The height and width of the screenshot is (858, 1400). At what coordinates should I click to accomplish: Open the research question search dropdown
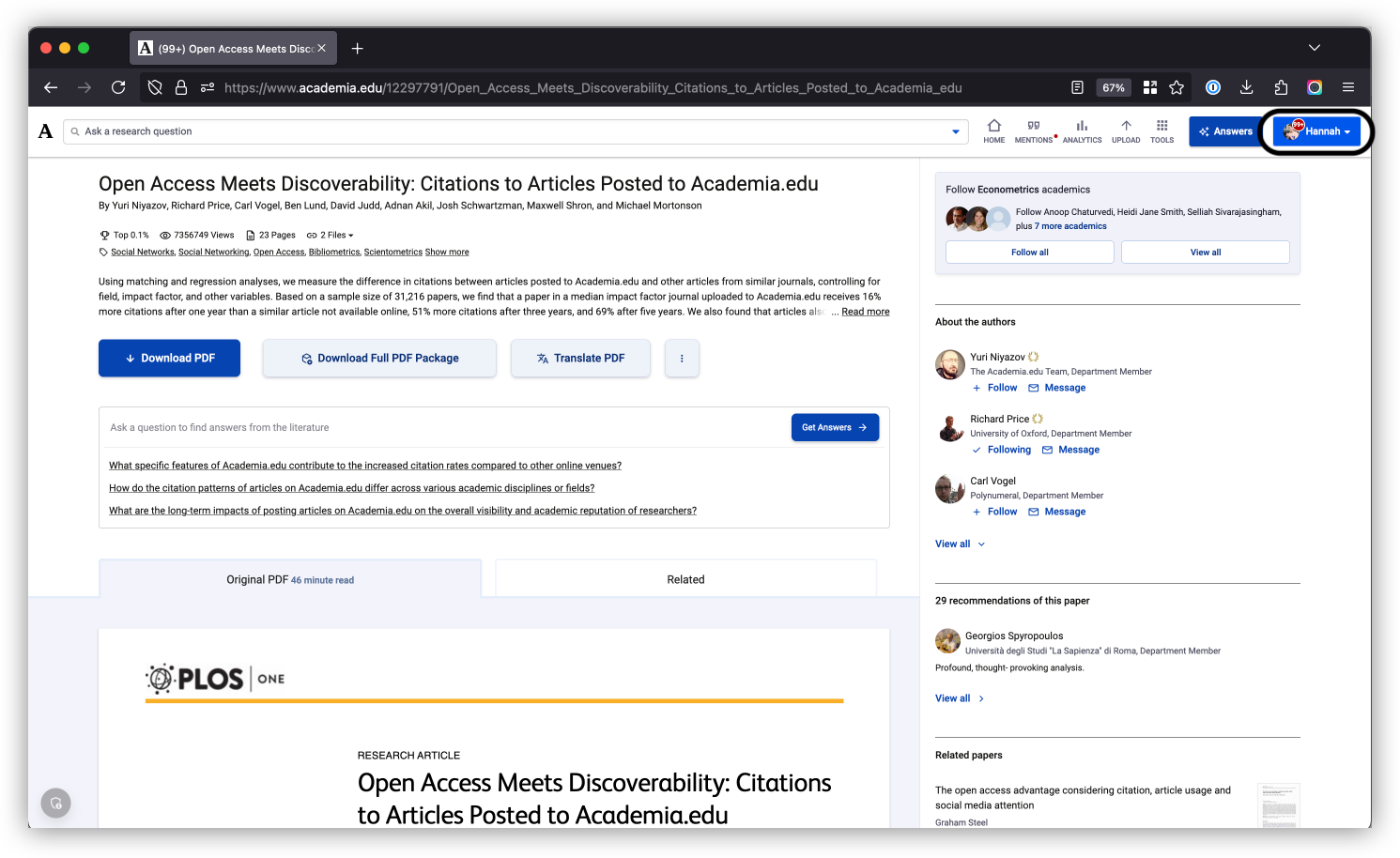(955, 131)
